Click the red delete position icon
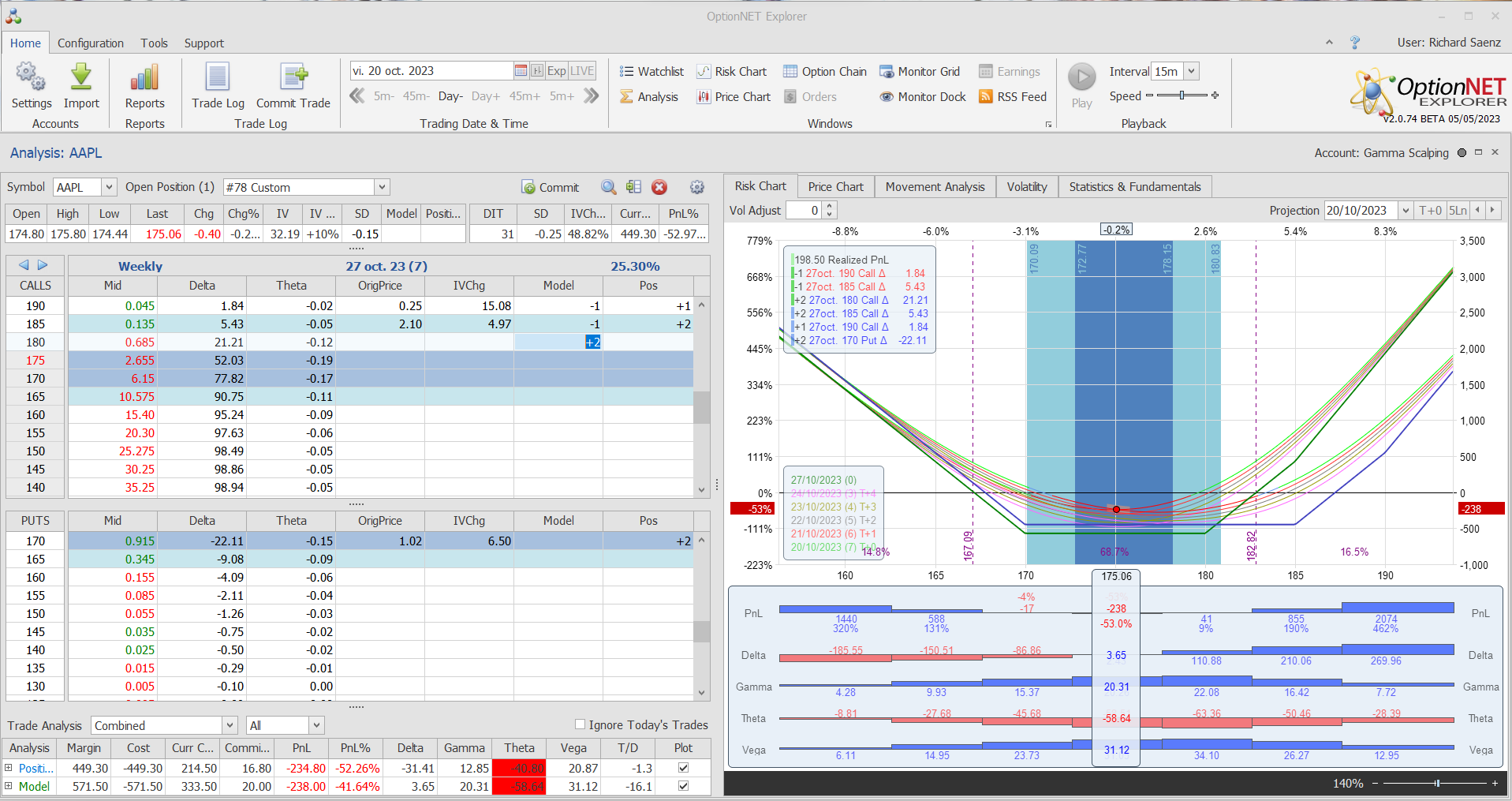This screenshot has height=801, width=1512. tap(659, 187)
